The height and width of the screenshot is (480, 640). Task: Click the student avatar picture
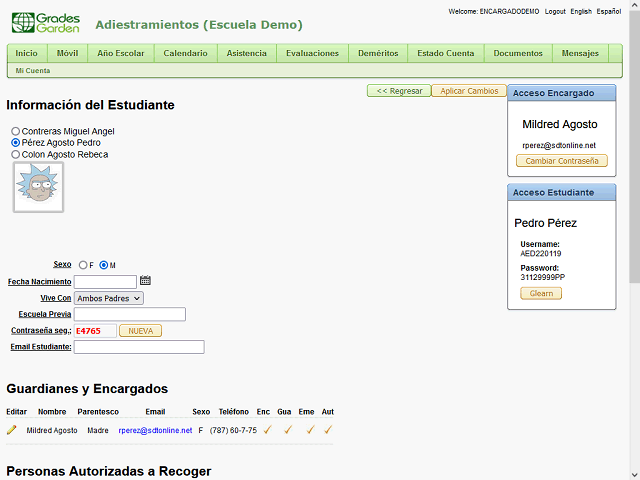pyautogui.click(x=38, y=187)
